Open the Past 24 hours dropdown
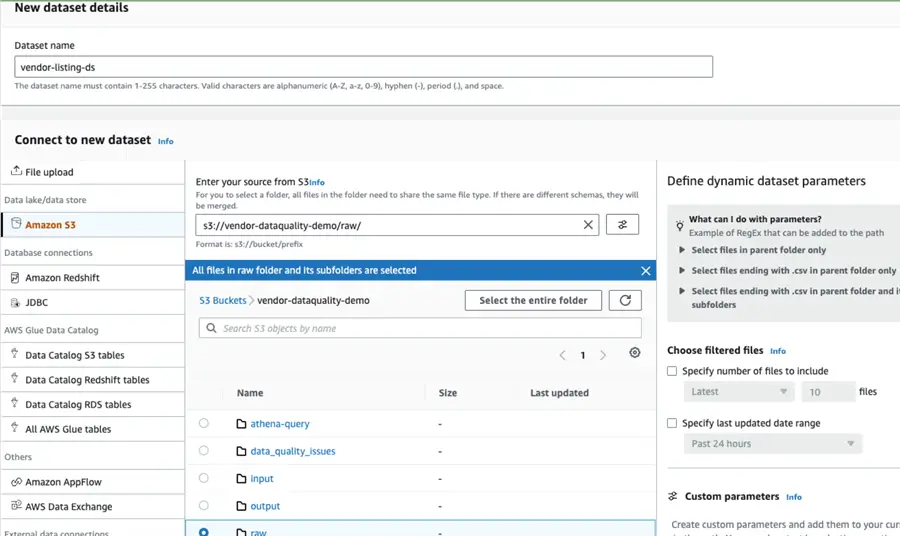Viewport: 900px width, 536px height. 773,444
